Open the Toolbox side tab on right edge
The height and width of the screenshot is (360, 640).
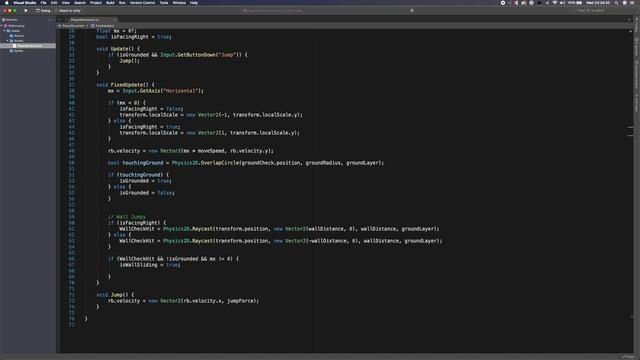click(637, 24)
